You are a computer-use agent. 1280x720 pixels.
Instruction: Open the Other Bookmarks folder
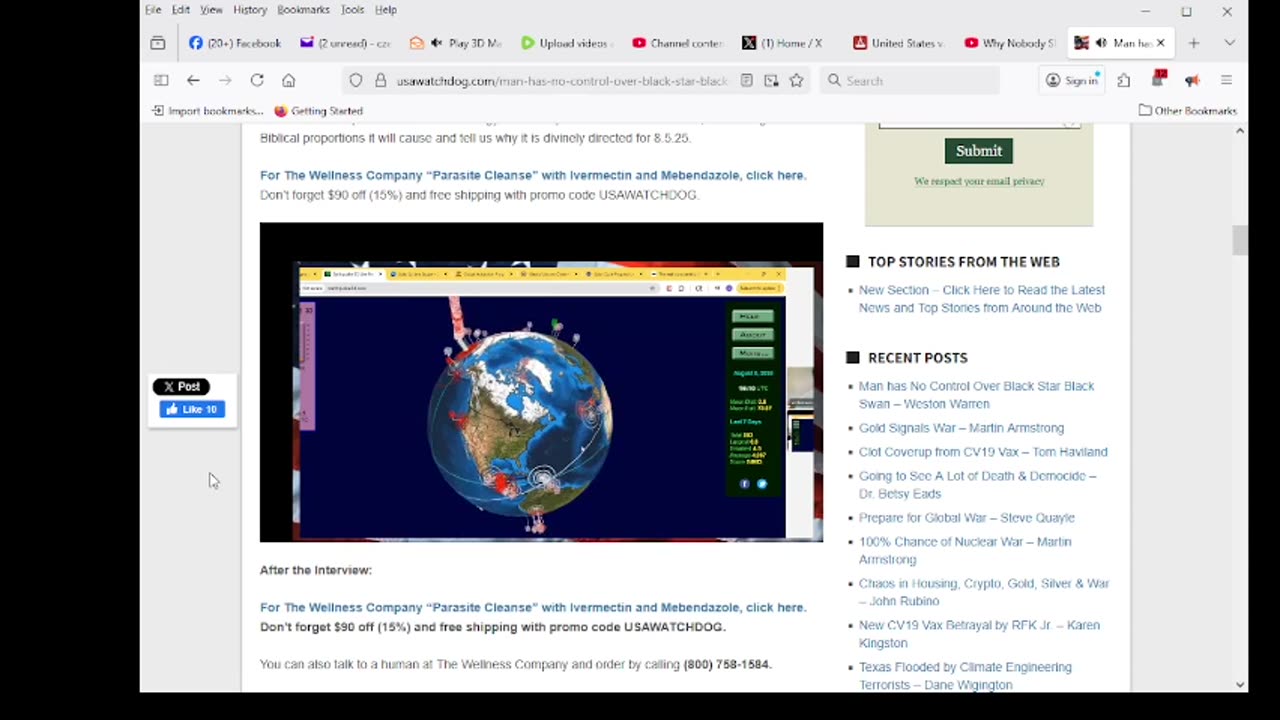click(1188, 111)
